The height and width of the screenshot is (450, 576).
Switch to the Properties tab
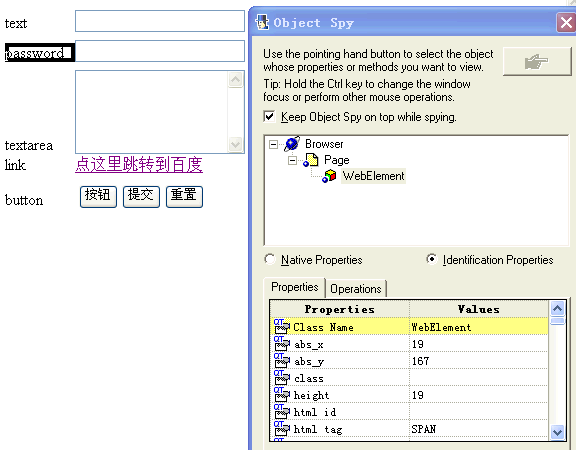[295, 287]
